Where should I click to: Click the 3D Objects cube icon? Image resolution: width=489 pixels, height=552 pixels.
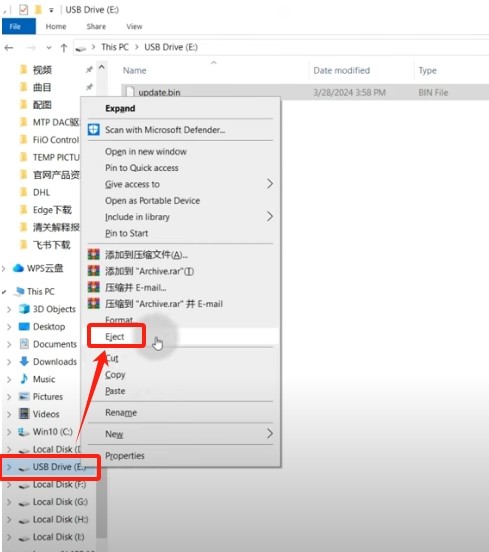24,309
